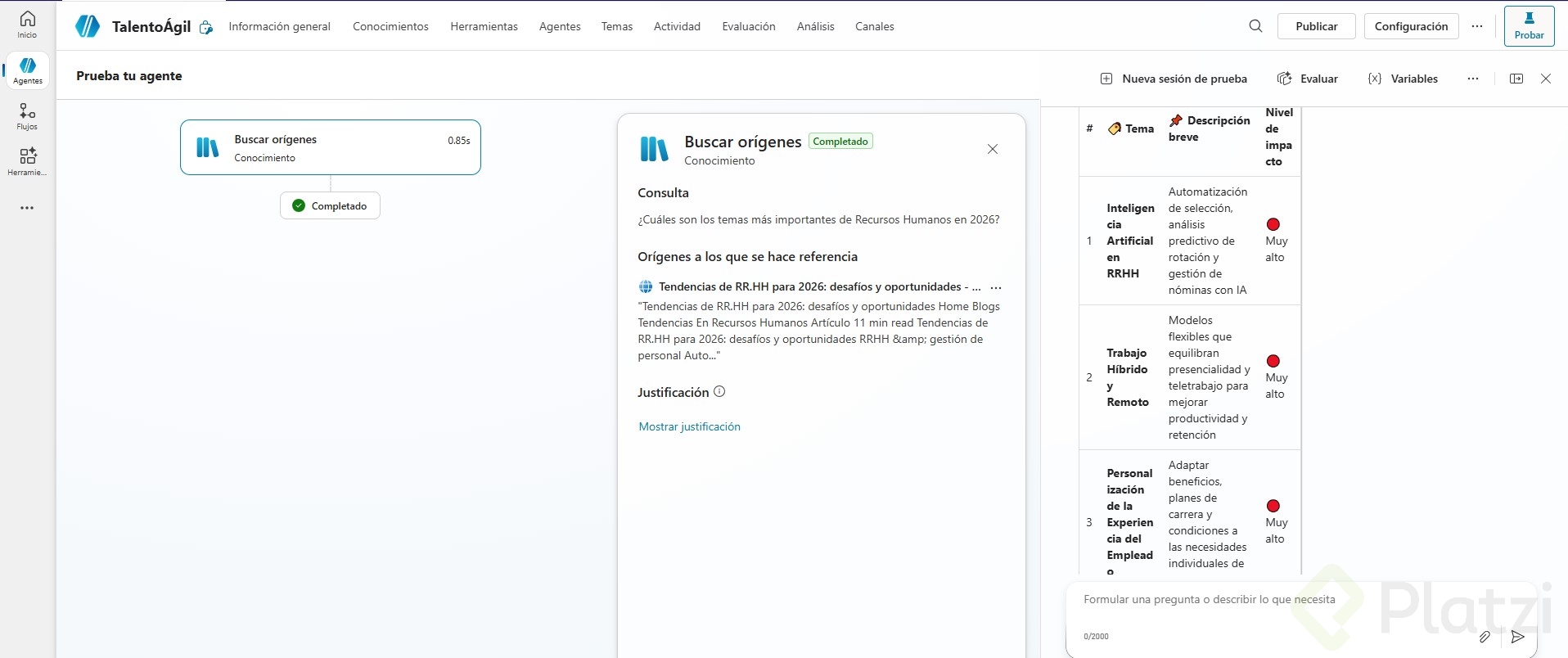1568x658 pixels.
Task: Open test panel more options ellipsis
Action: tap(1473, 79)
